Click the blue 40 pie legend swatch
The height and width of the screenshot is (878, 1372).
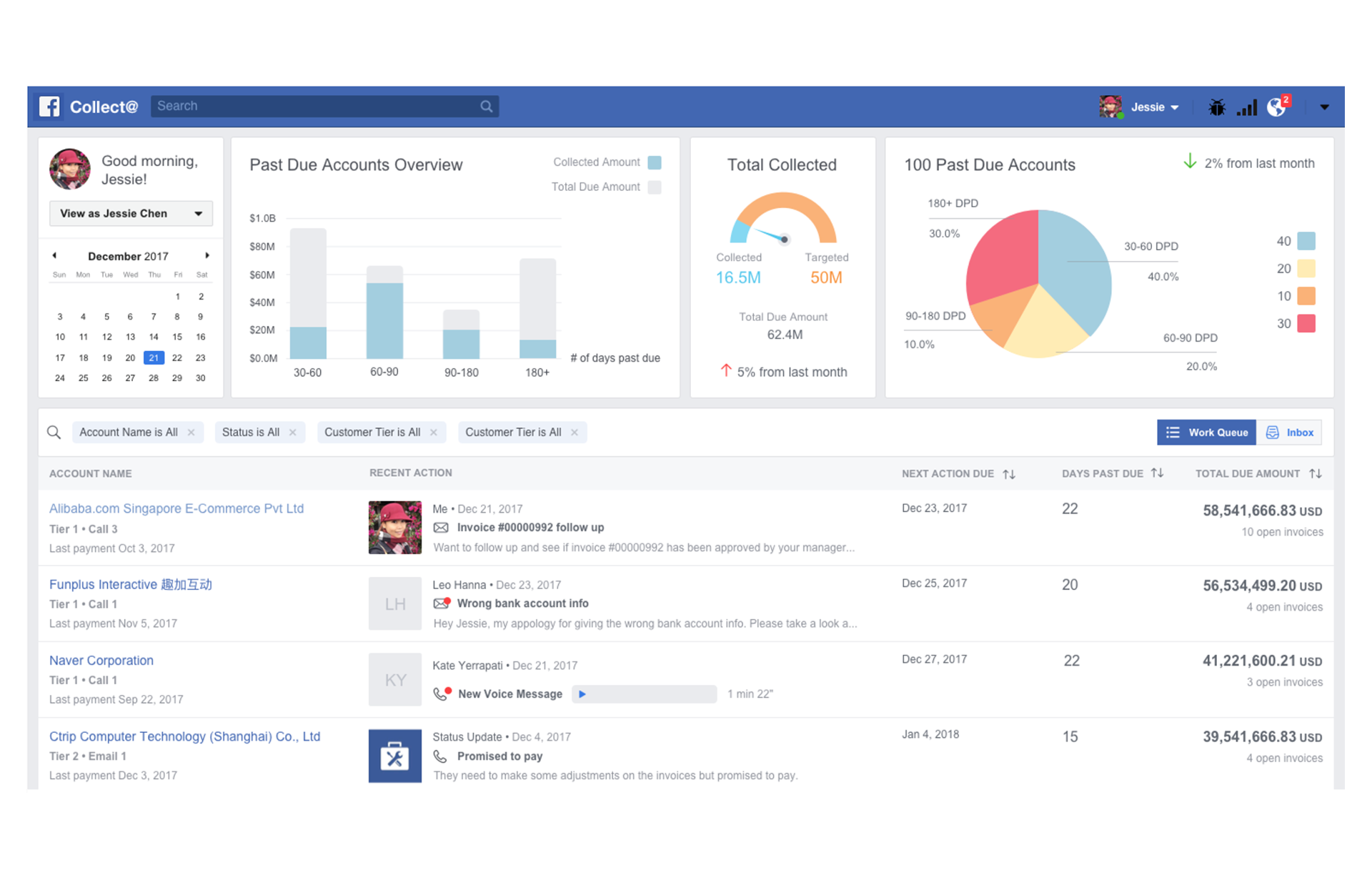tap(1306, 241)
